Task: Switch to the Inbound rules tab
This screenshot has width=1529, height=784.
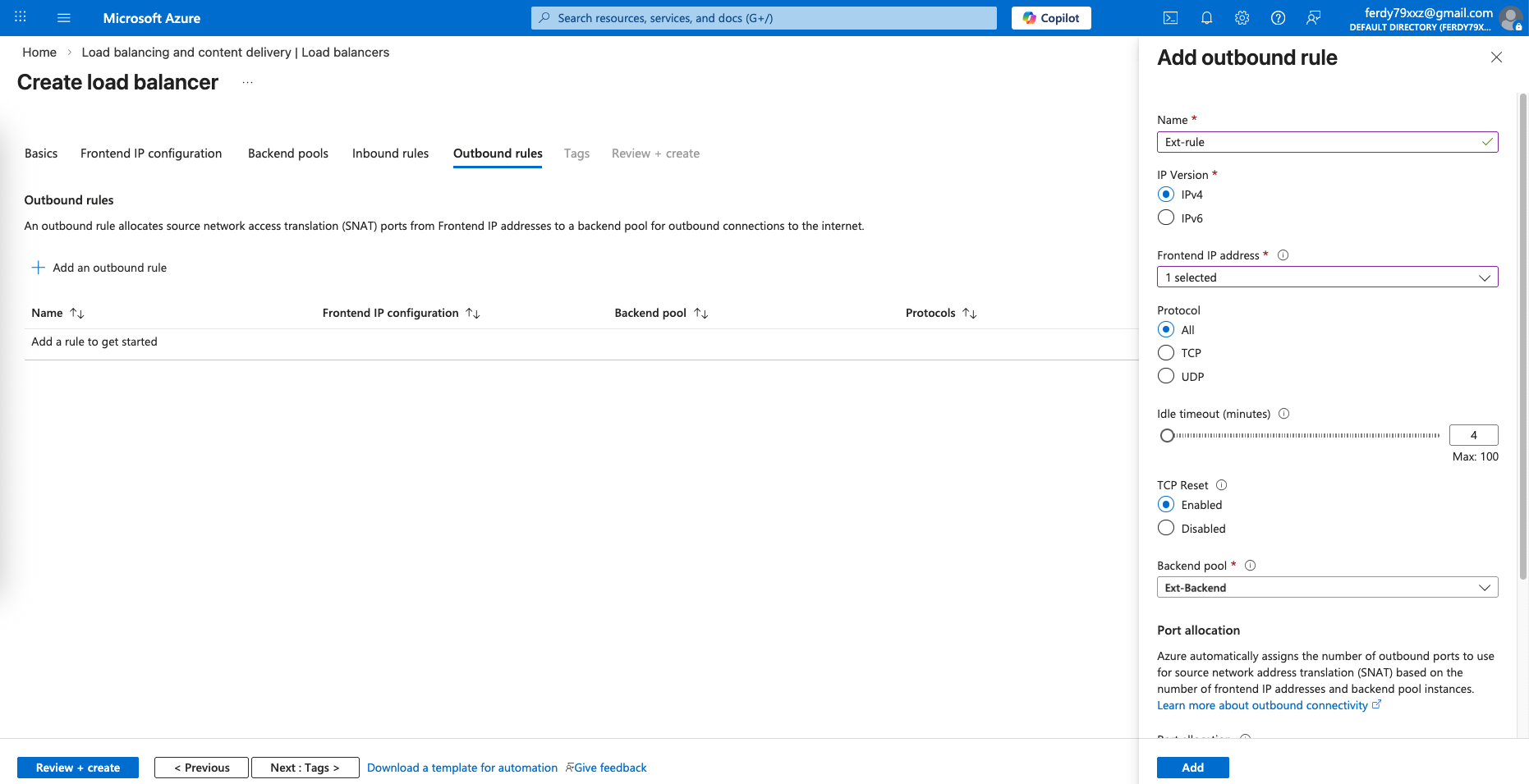Action: point(390,154)
